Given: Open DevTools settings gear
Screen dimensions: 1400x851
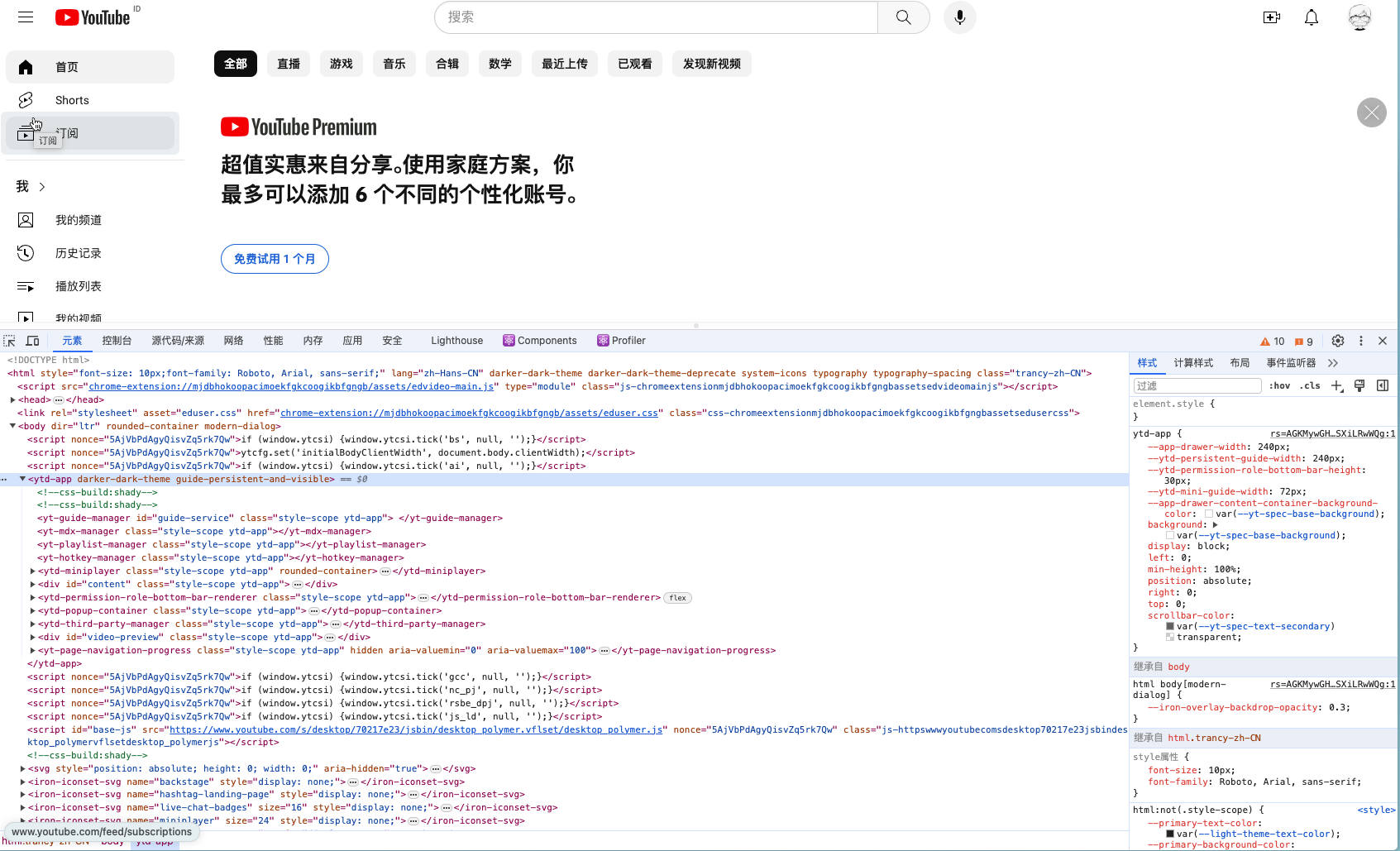Looking at the screenshot, I should coord(1338,341).
